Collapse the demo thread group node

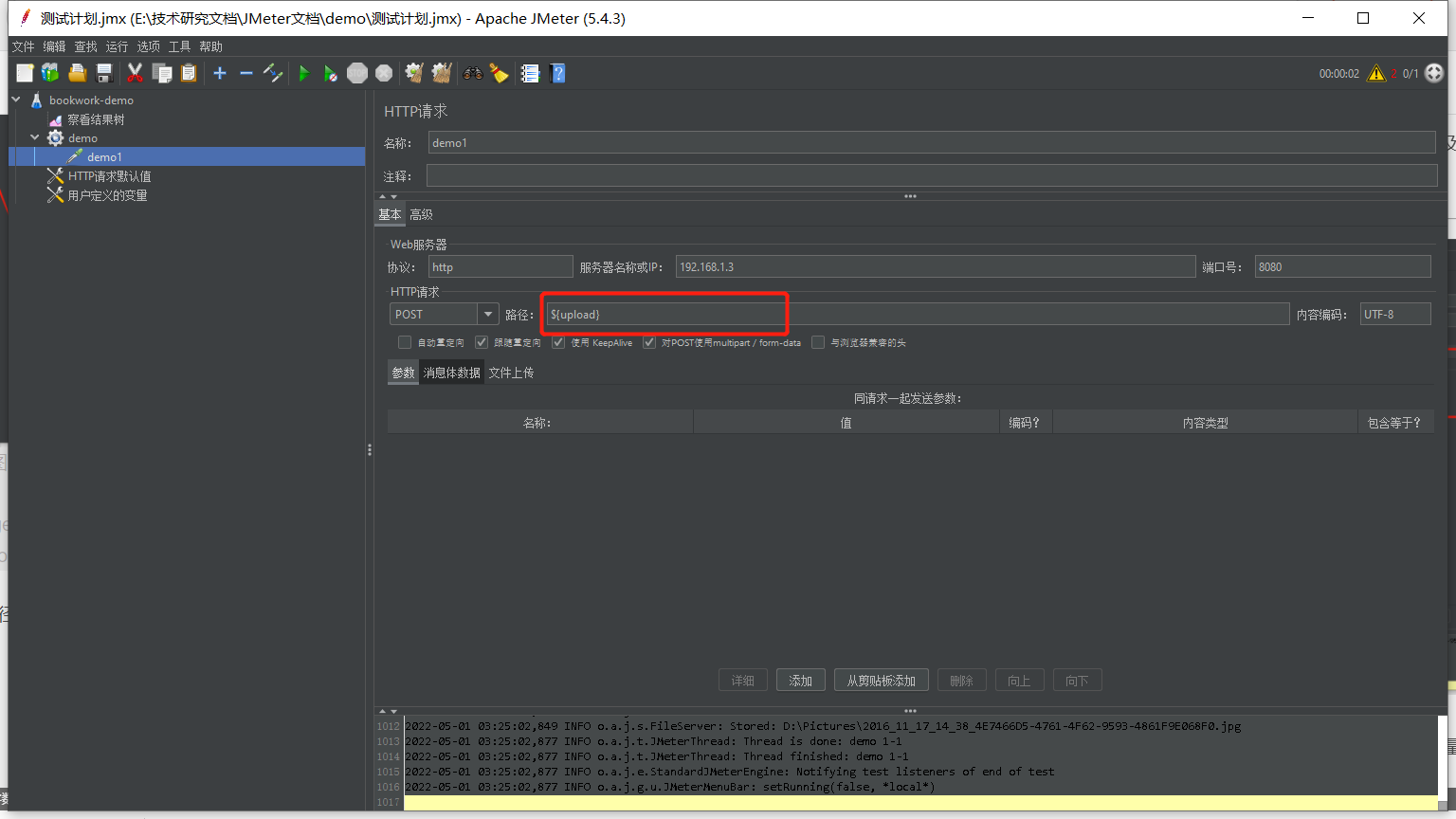click(35, 137)
